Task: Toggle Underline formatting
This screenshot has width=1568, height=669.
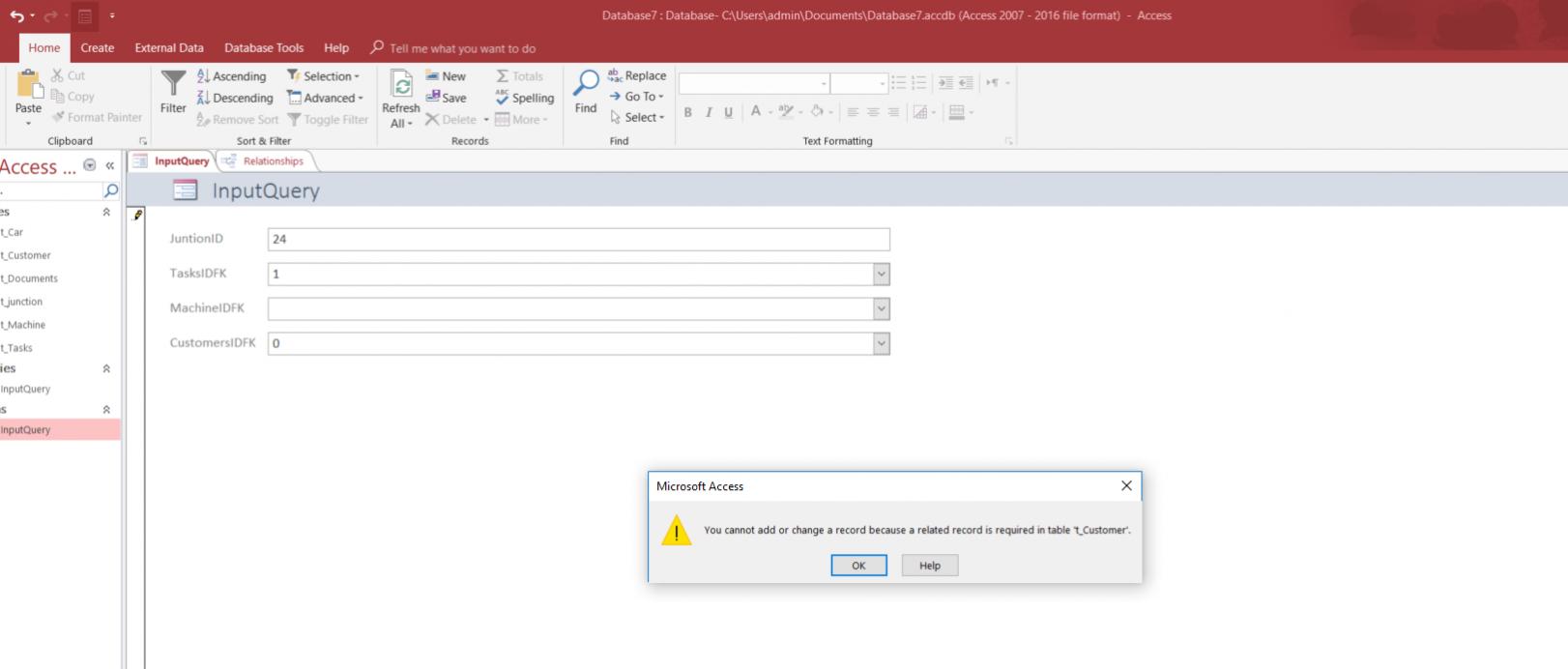Action: click(728, 112)
